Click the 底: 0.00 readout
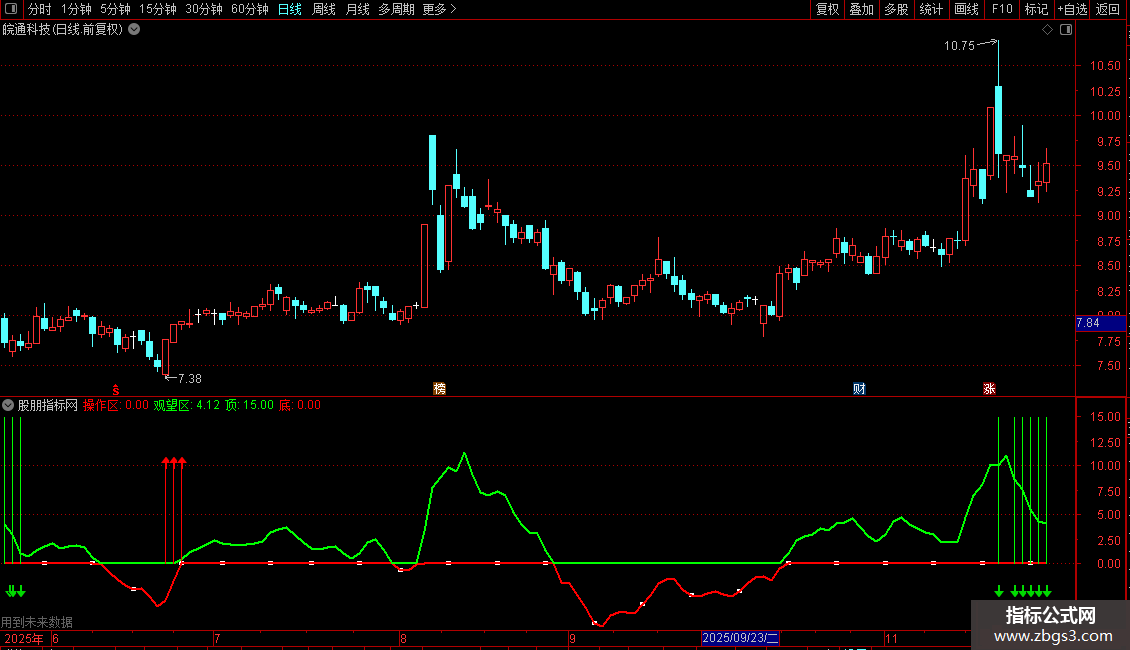1130x650 pixels. click(300, 405)
